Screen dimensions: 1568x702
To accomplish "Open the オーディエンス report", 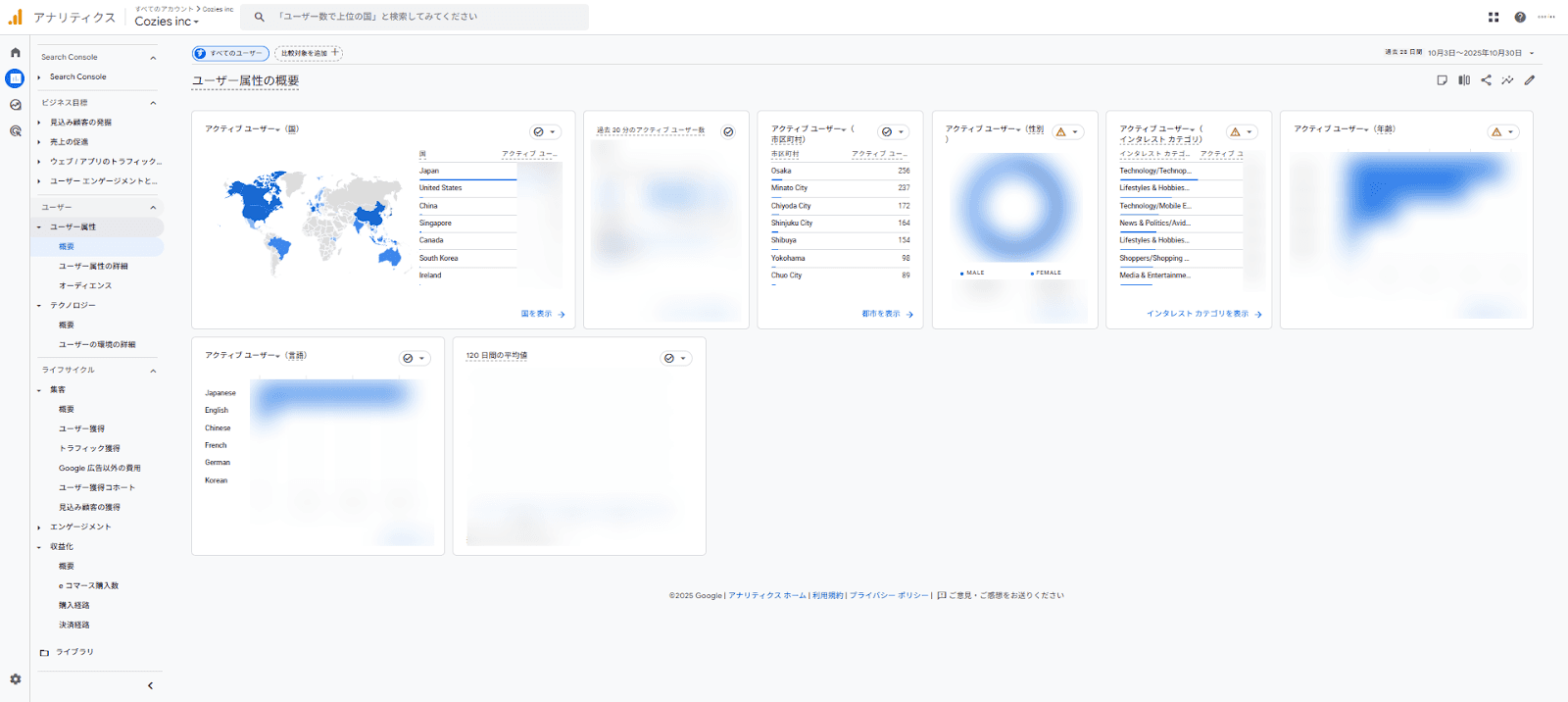I will 85,286.
